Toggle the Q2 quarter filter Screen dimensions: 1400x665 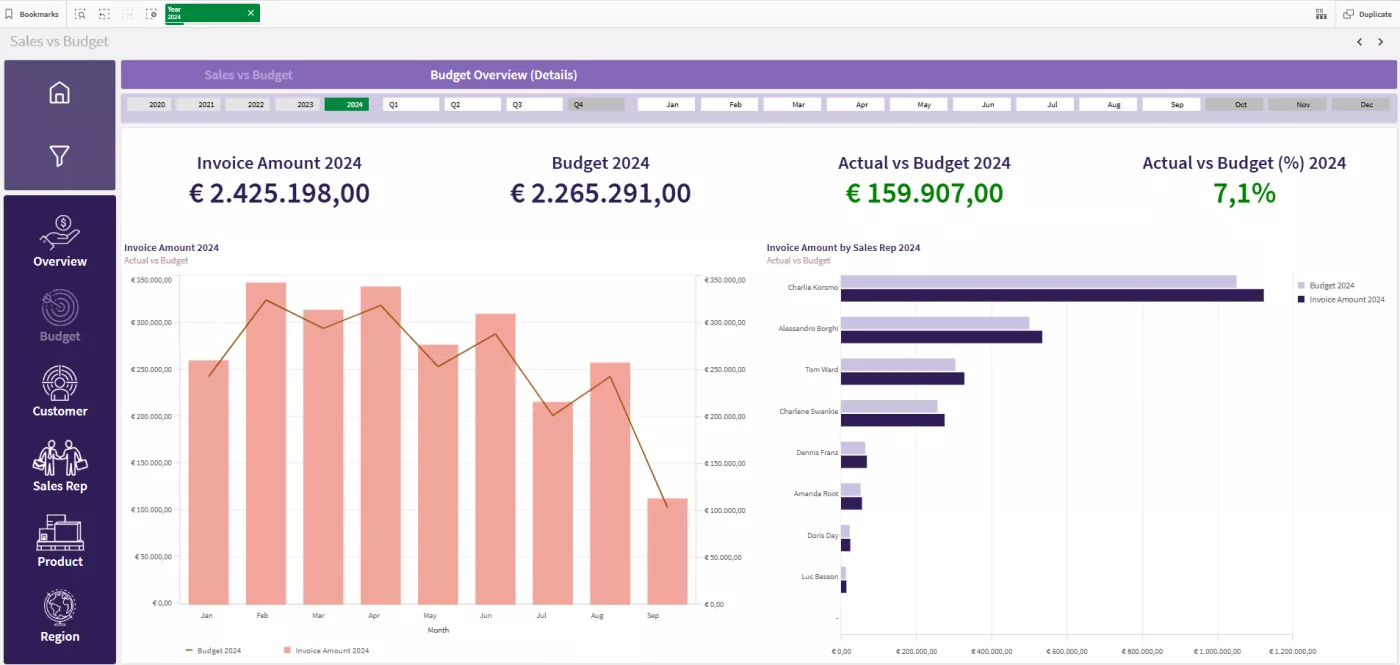coord(472,103)
